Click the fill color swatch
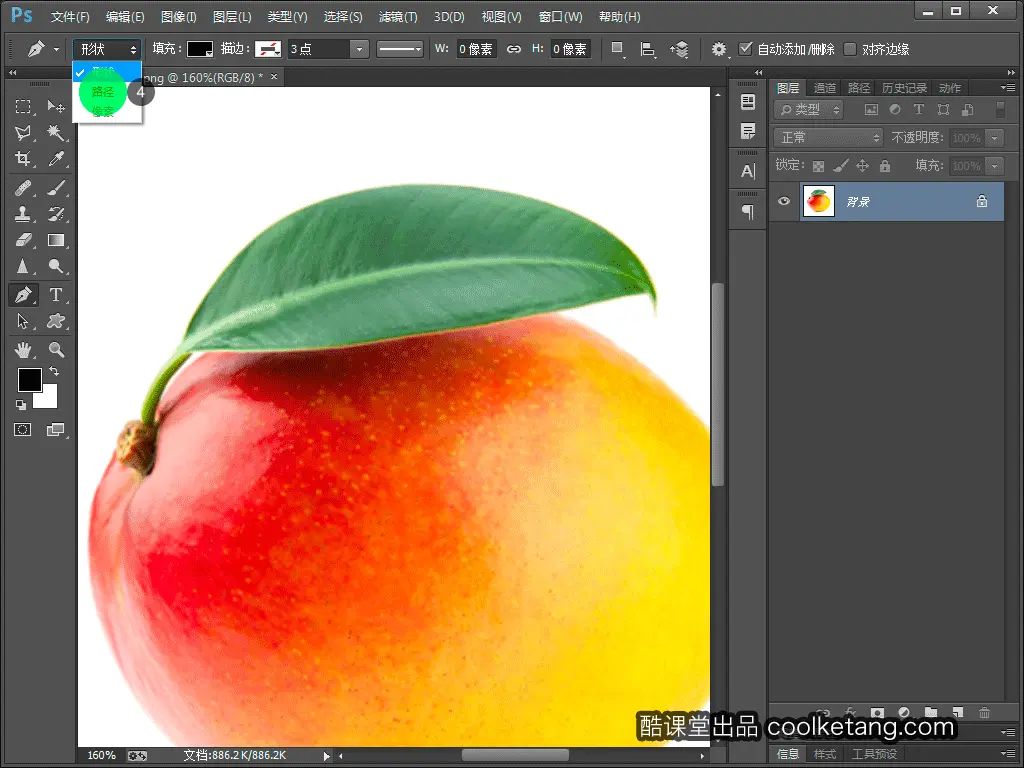Viewport: 1024px width, 768px height. coord(200,49)
